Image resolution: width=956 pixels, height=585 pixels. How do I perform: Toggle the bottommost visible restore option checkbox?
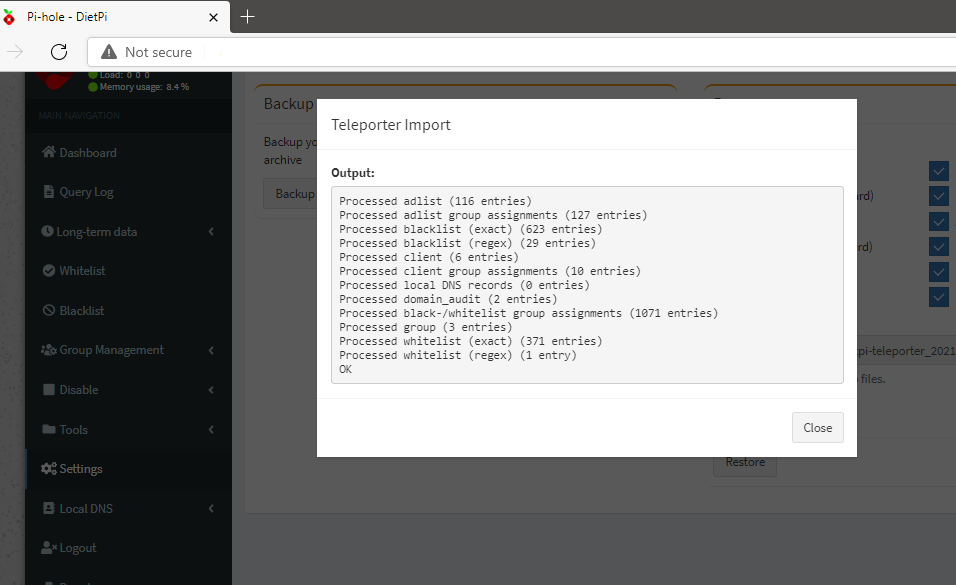coord(939,297)
